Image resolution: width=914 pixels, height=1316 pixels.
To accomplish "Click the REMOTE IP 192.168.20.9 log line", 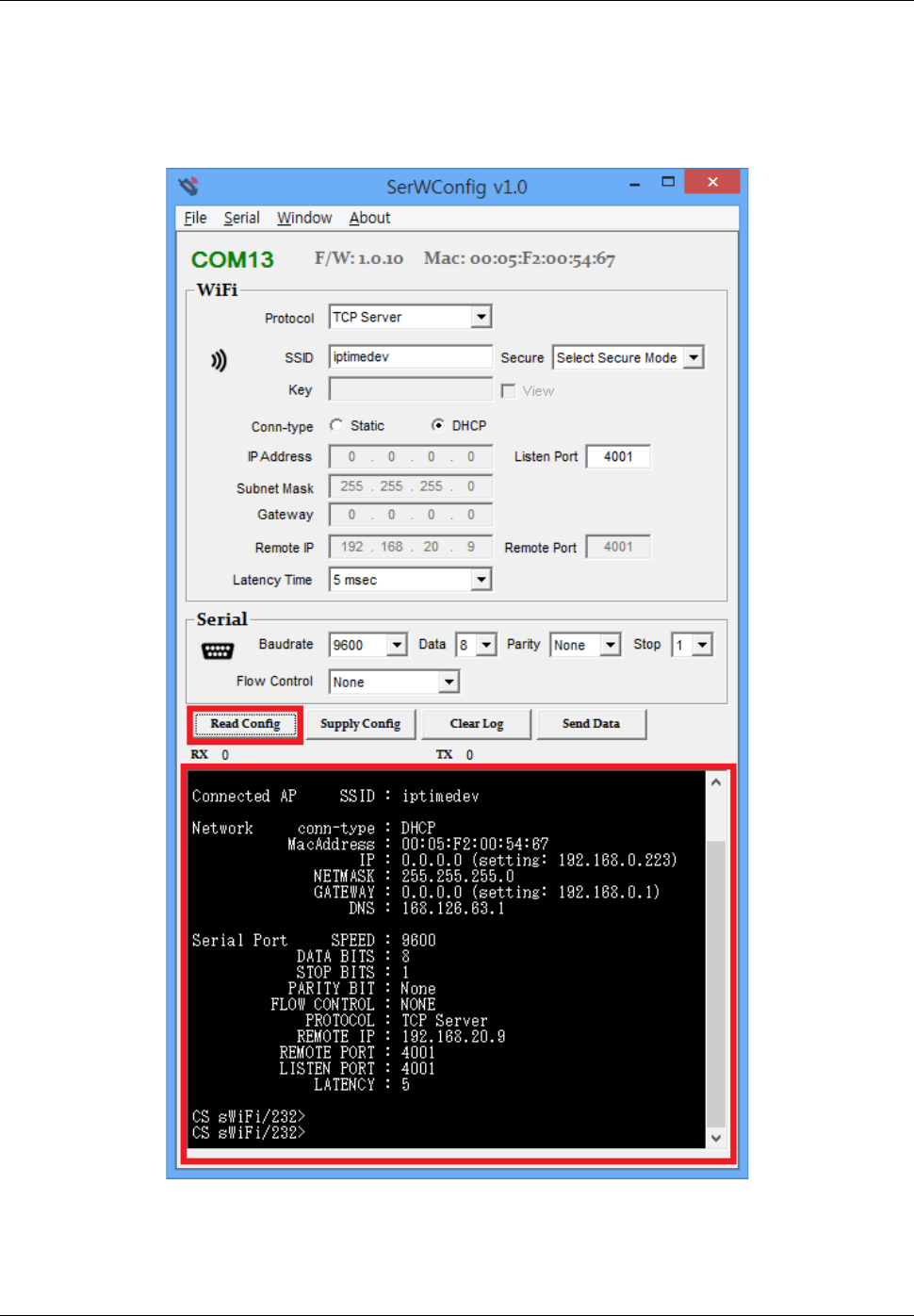I will point(401,1037).
